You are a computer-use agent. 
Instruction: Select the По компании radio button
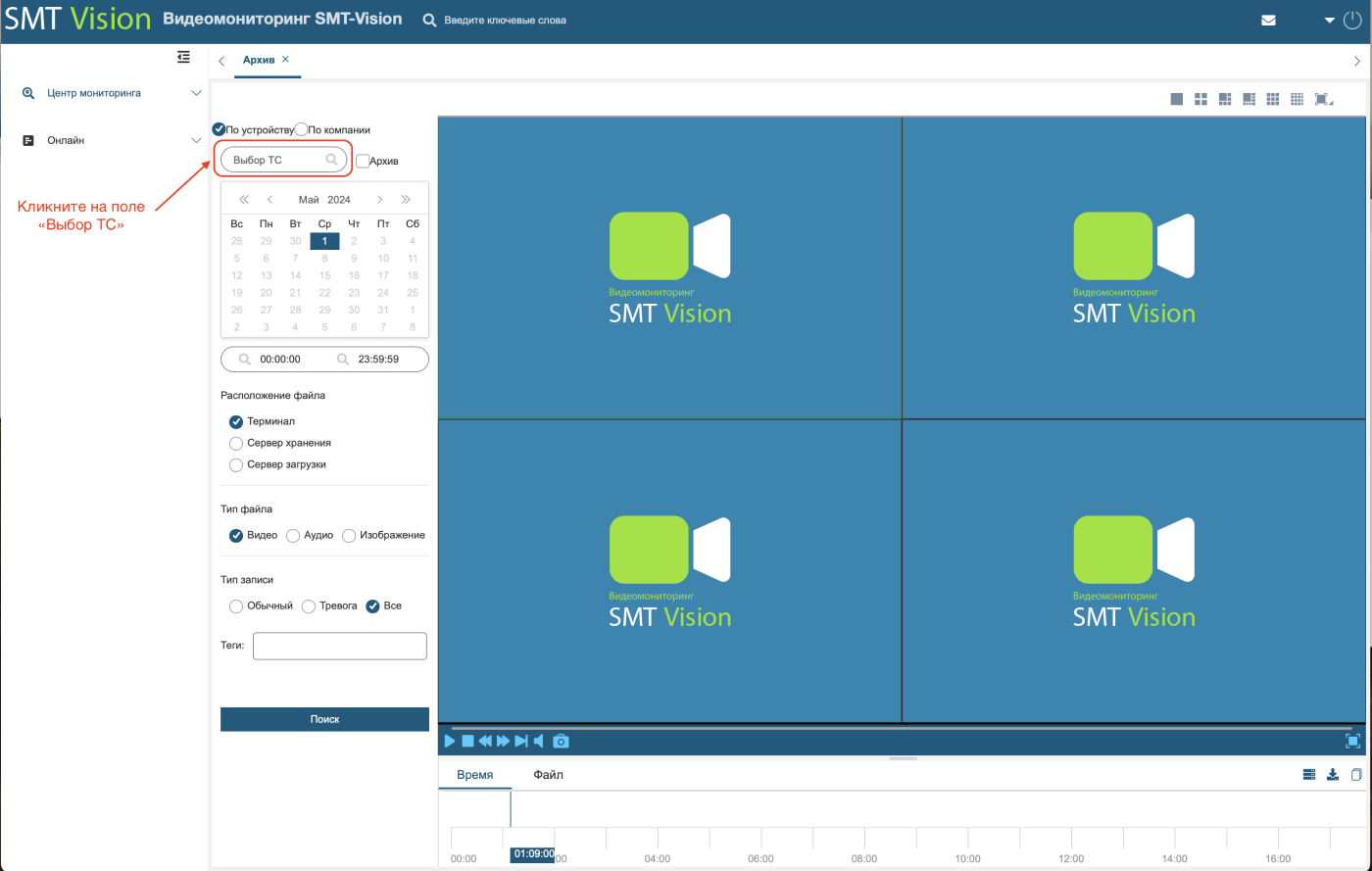tap(302, 129)
